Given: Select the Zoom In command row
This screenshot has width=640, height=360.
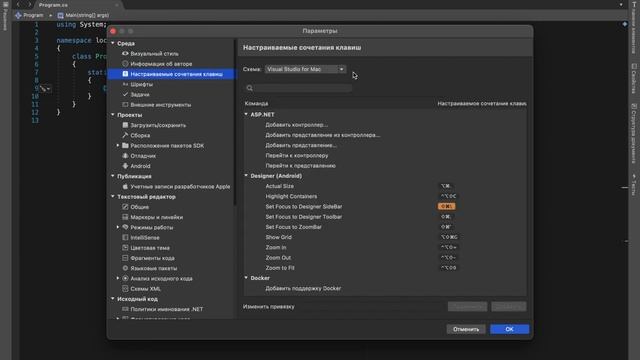Looking at the screenshot, I should coord(385,247).
